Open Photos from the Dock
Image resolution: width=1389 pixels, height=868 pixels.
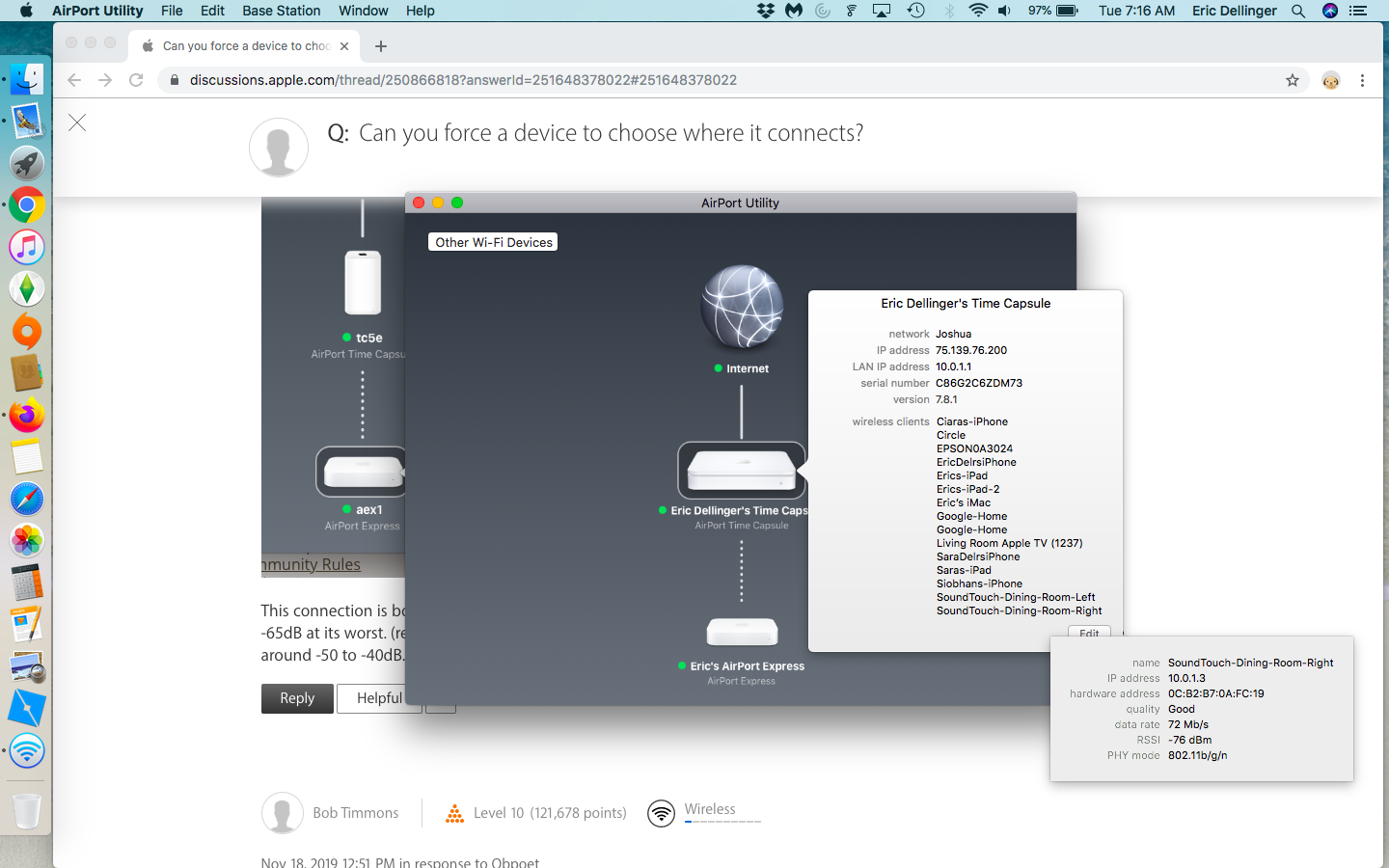(27, 540)
